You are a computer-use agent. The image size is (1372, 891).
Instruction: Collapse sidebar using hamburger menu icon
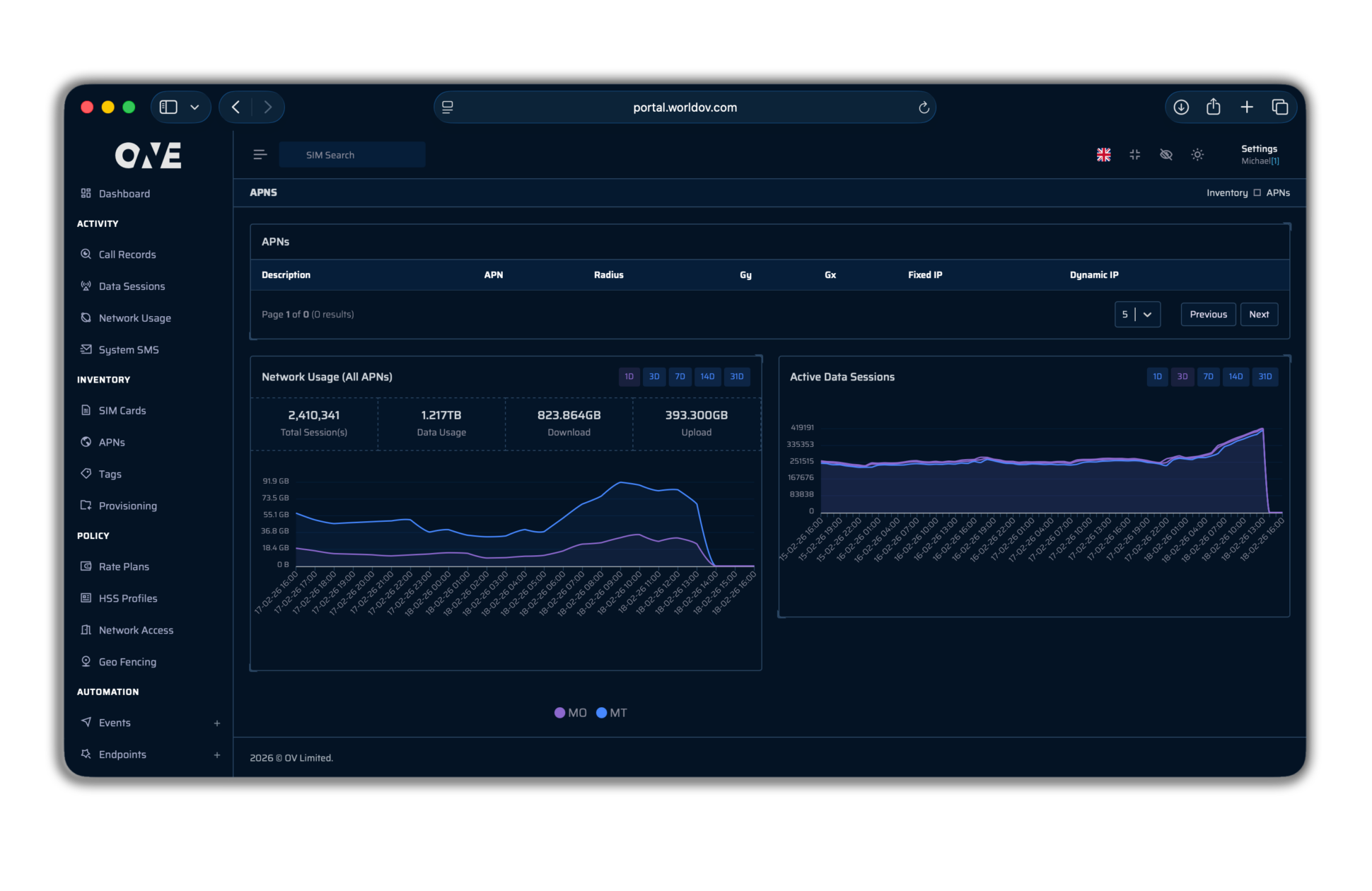click(260, 155)
